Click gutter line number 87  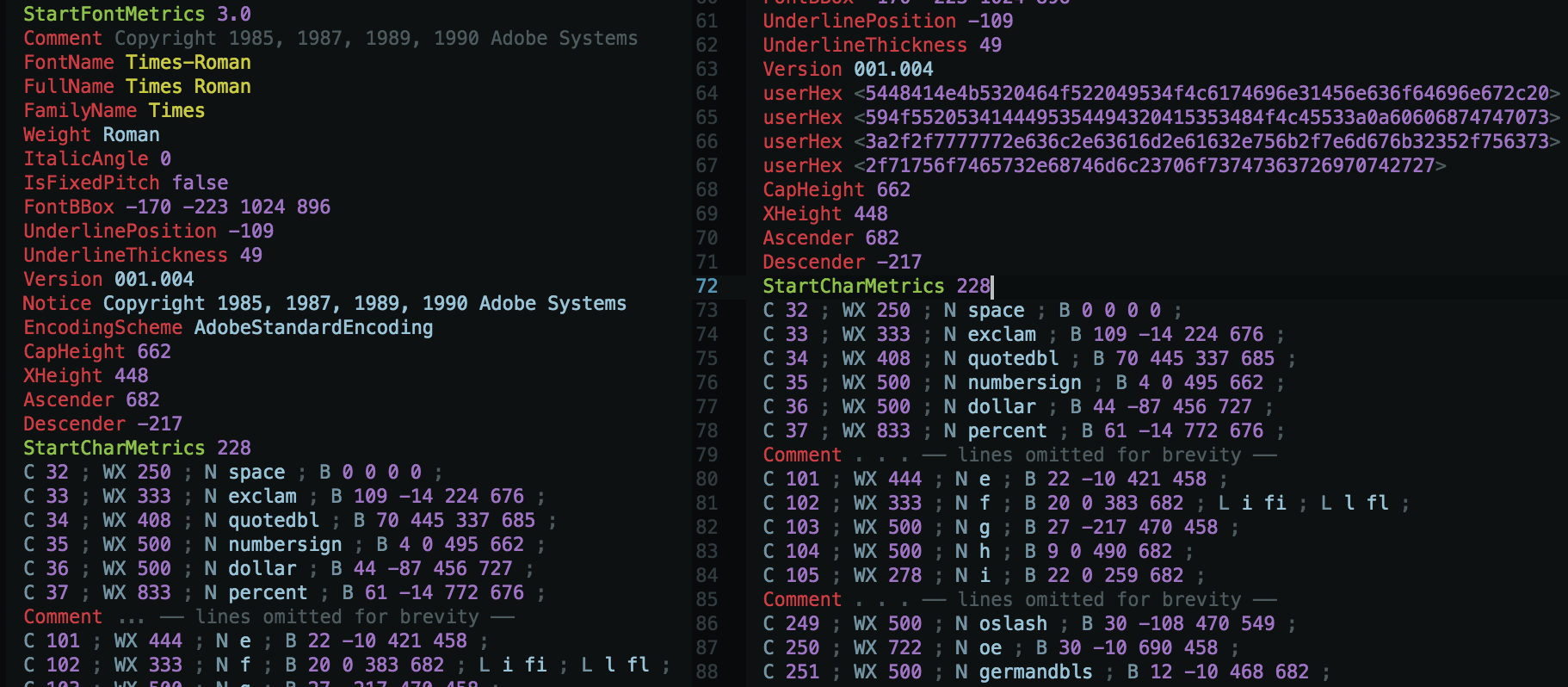[x=707, y=647]
